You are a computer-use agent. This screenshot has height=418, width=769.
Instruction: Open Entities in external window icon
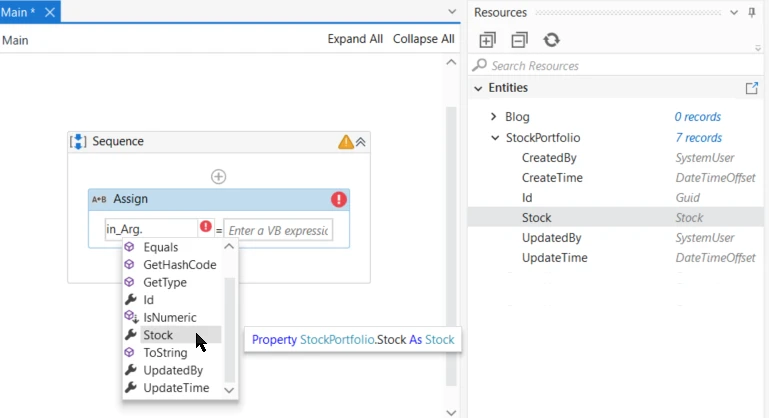(751, 88)
